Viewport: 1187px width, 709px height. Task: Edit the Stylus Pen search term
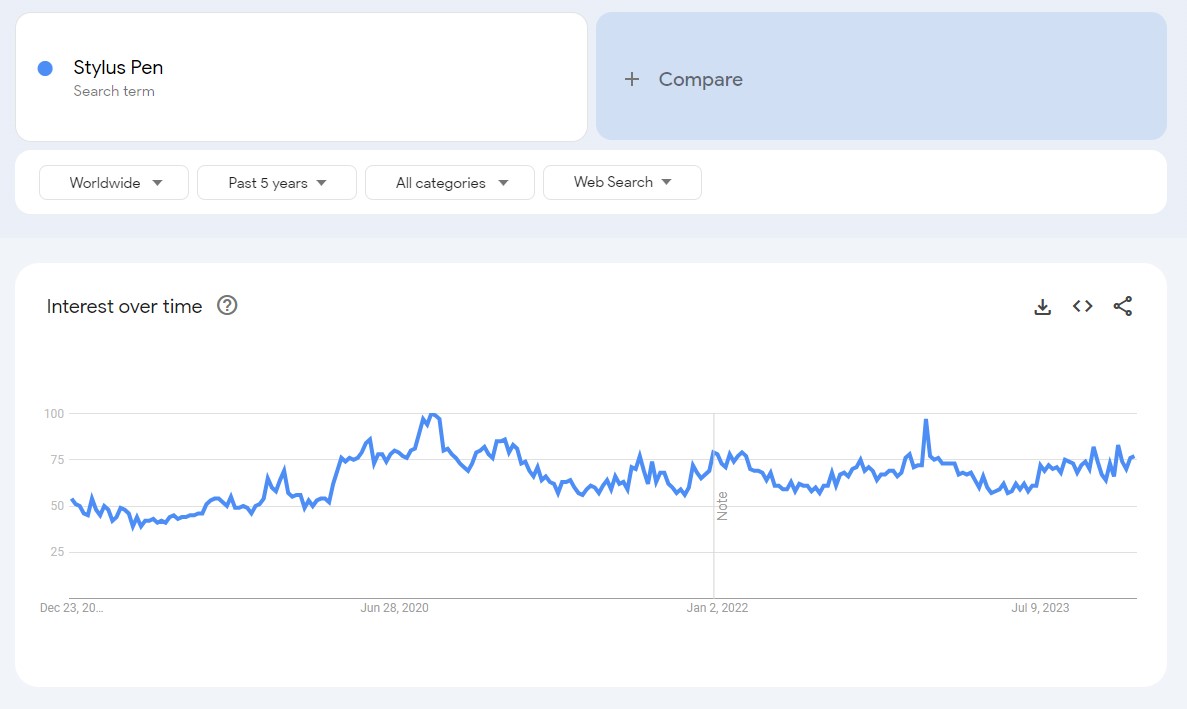tap(118, 68)
